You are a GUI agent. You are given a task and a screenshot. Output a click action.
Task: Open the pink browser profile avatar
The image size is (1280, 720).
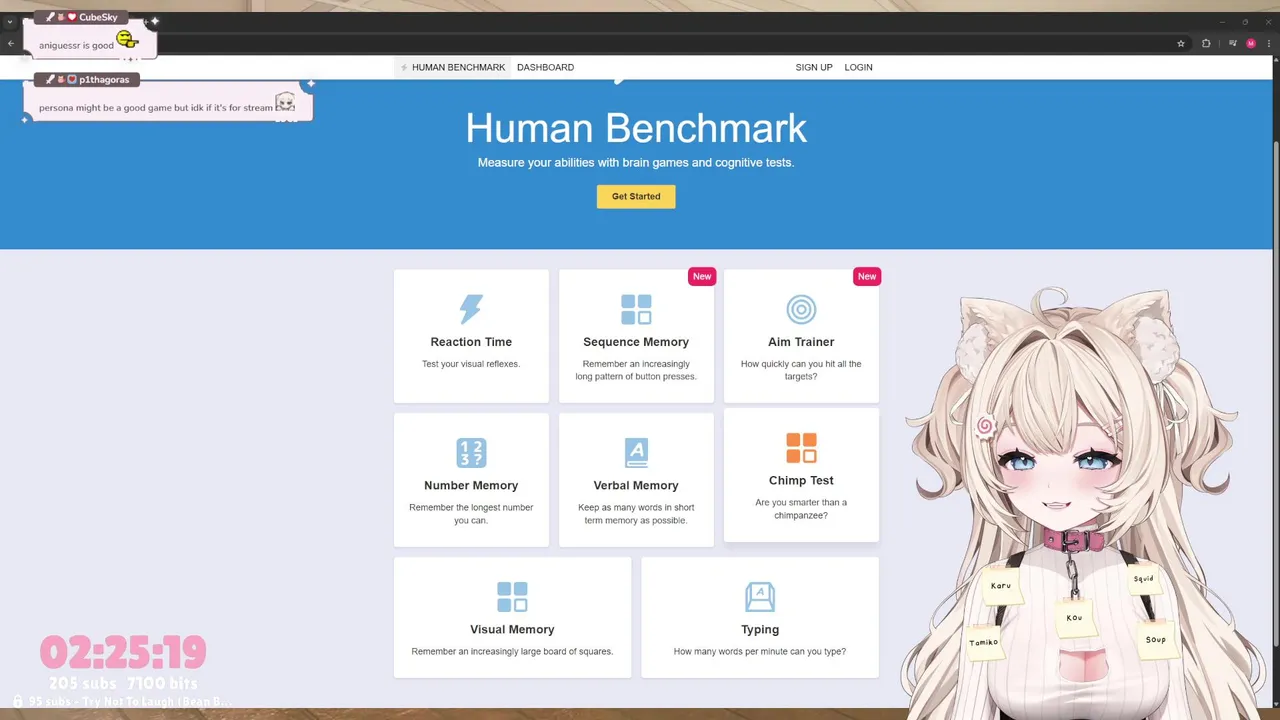coord(1250,43)
